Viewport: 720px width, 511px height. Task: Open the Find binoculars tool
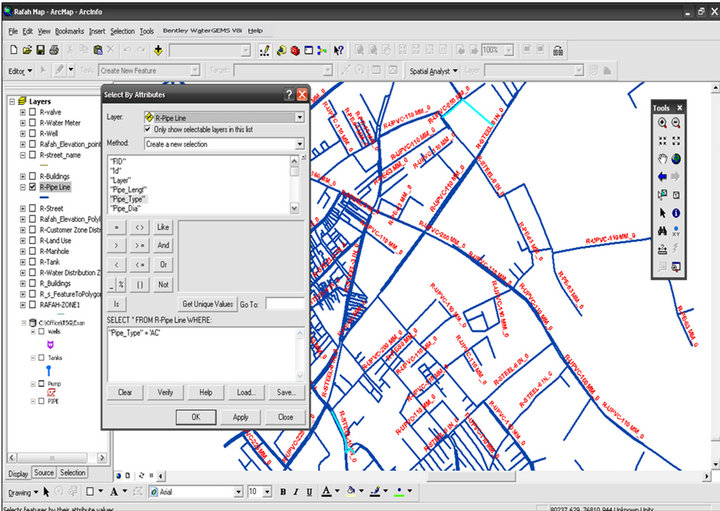(x=662, y=231)
